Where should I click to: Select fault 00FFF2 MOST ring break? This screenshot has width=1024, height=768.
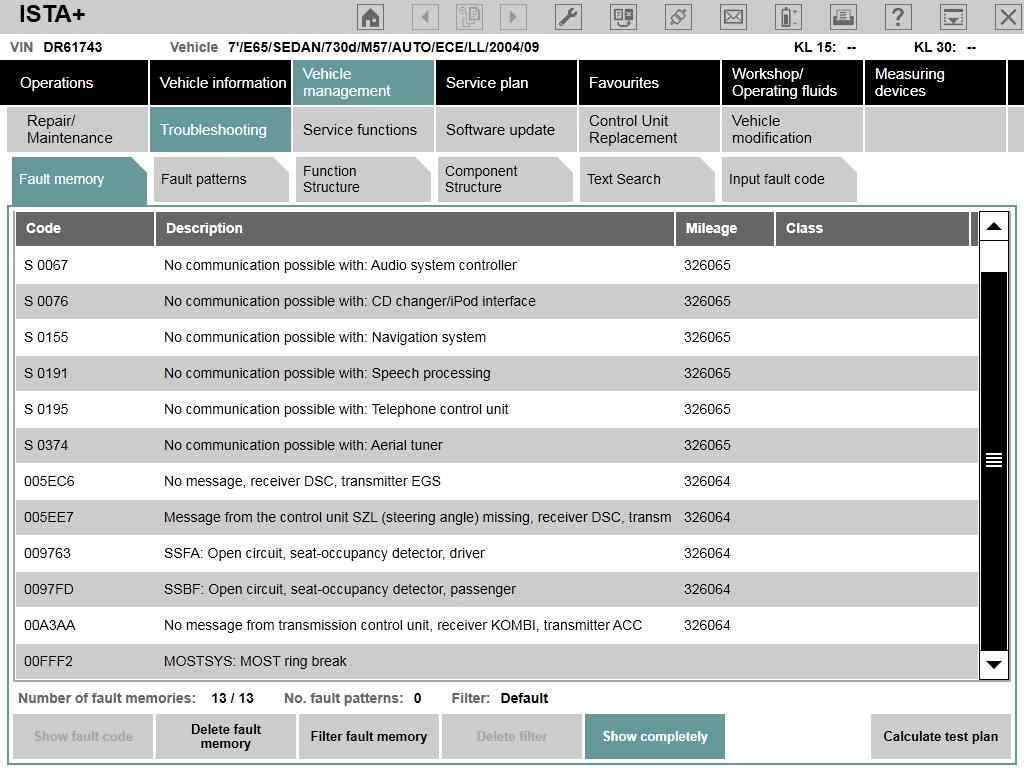click(x=497, y=661)
